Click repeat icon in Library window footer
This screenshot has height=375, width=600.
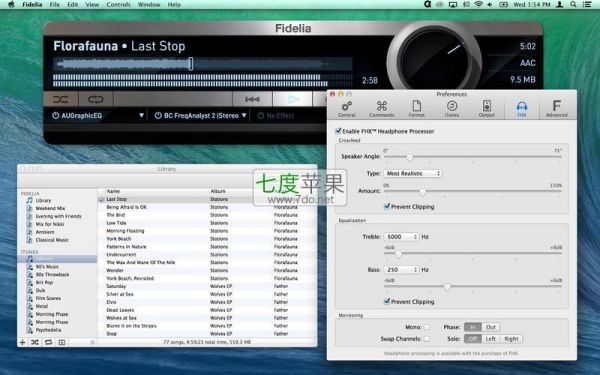[x=48, y=342]
